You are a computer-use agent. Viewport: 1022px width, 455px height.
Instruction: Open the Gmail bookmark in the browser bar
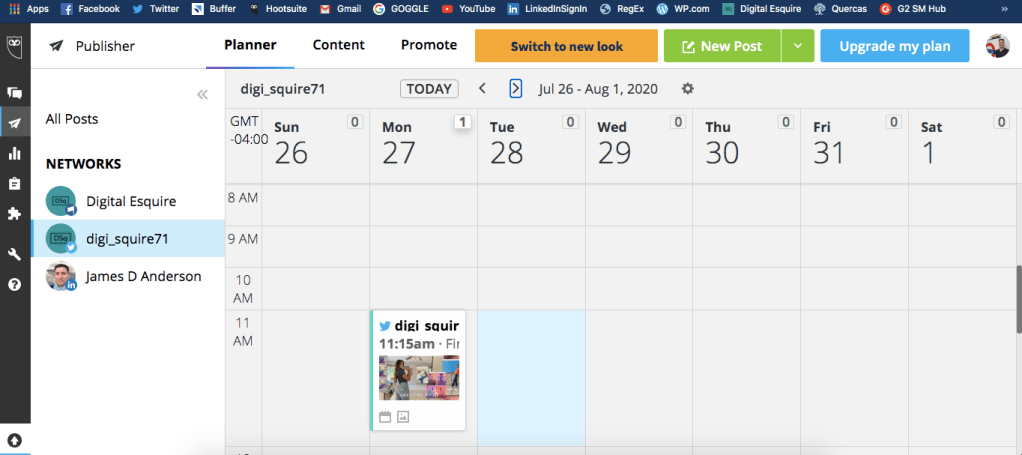click(339, 8)
